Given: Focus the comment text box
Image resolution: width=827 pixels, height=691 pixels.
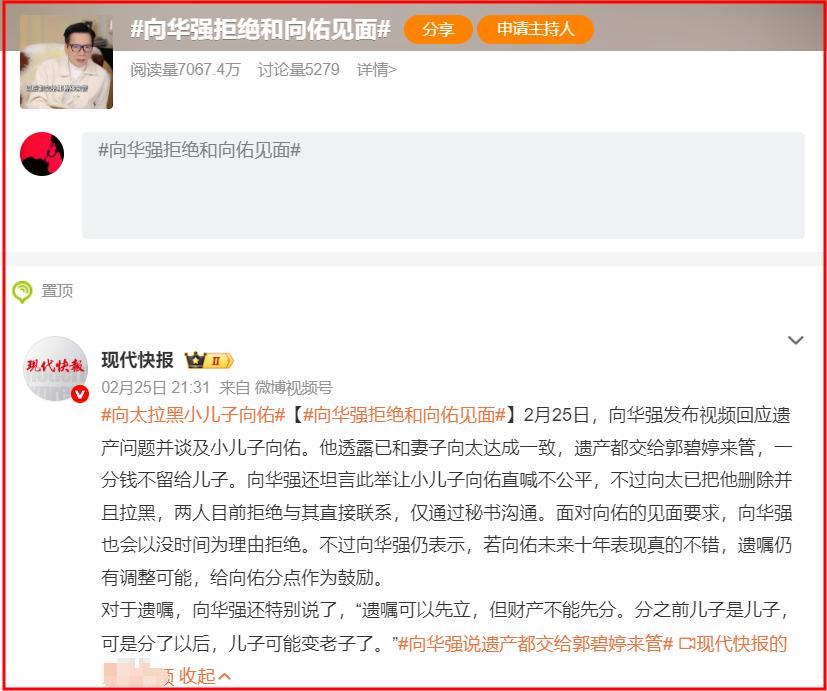Looking at the screenshot, I should pos(443,185).
